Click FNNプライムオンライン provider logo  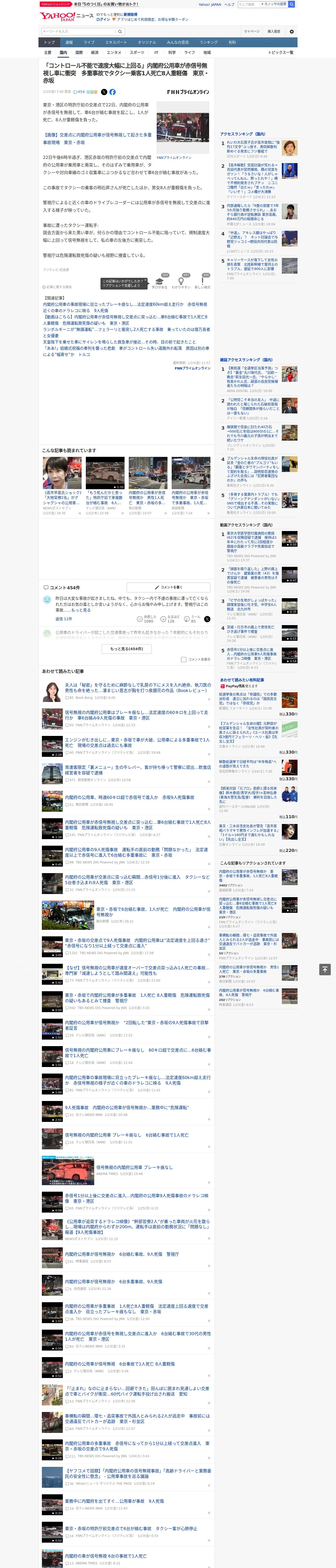coord(188,92)
